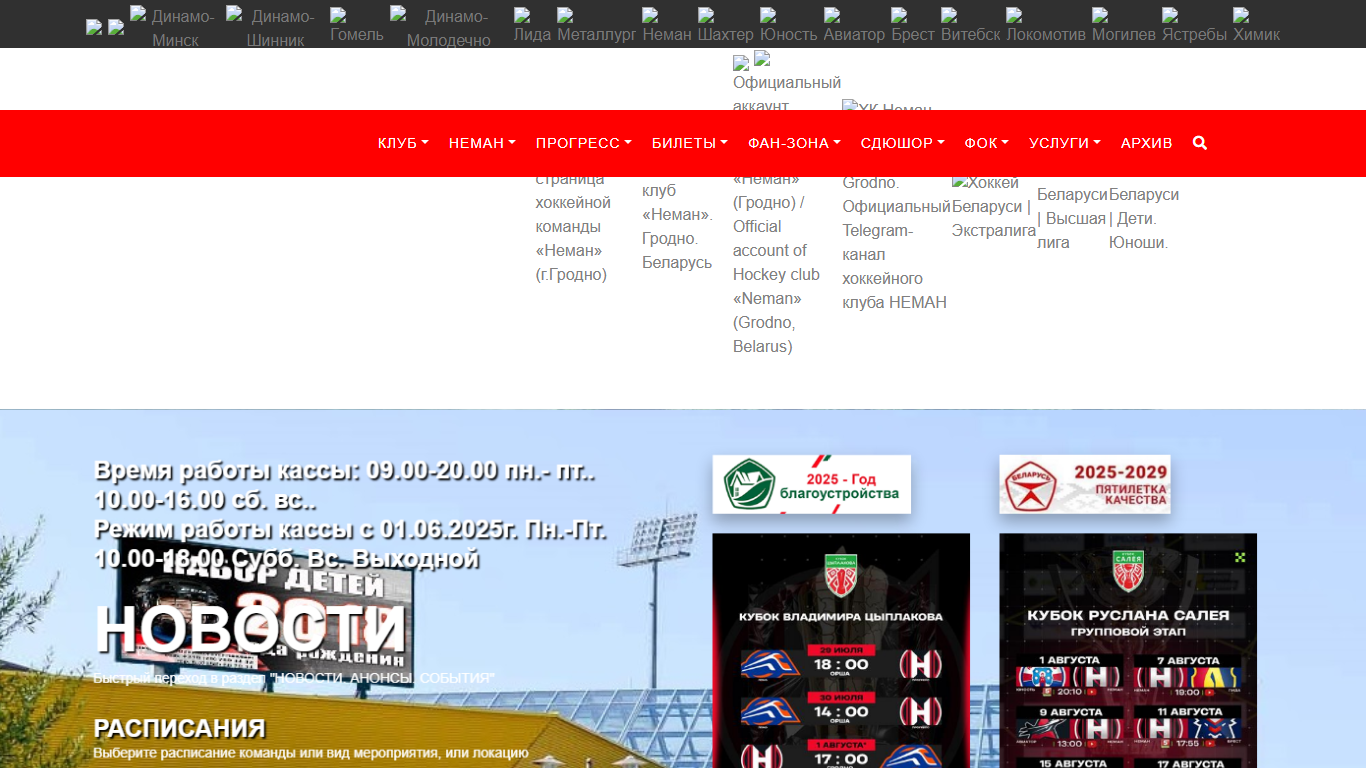Open Авиатор team link
Image resolution: width=1366 pixels, height=768 pixels.
(854, 27)
